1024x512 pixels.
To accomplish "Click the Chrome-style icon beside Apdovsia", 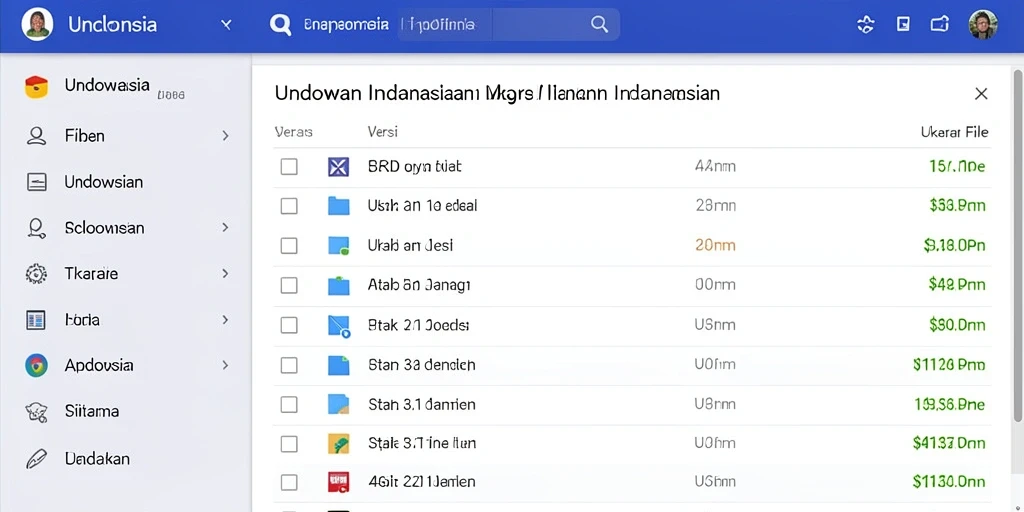I will click(36, 365).
